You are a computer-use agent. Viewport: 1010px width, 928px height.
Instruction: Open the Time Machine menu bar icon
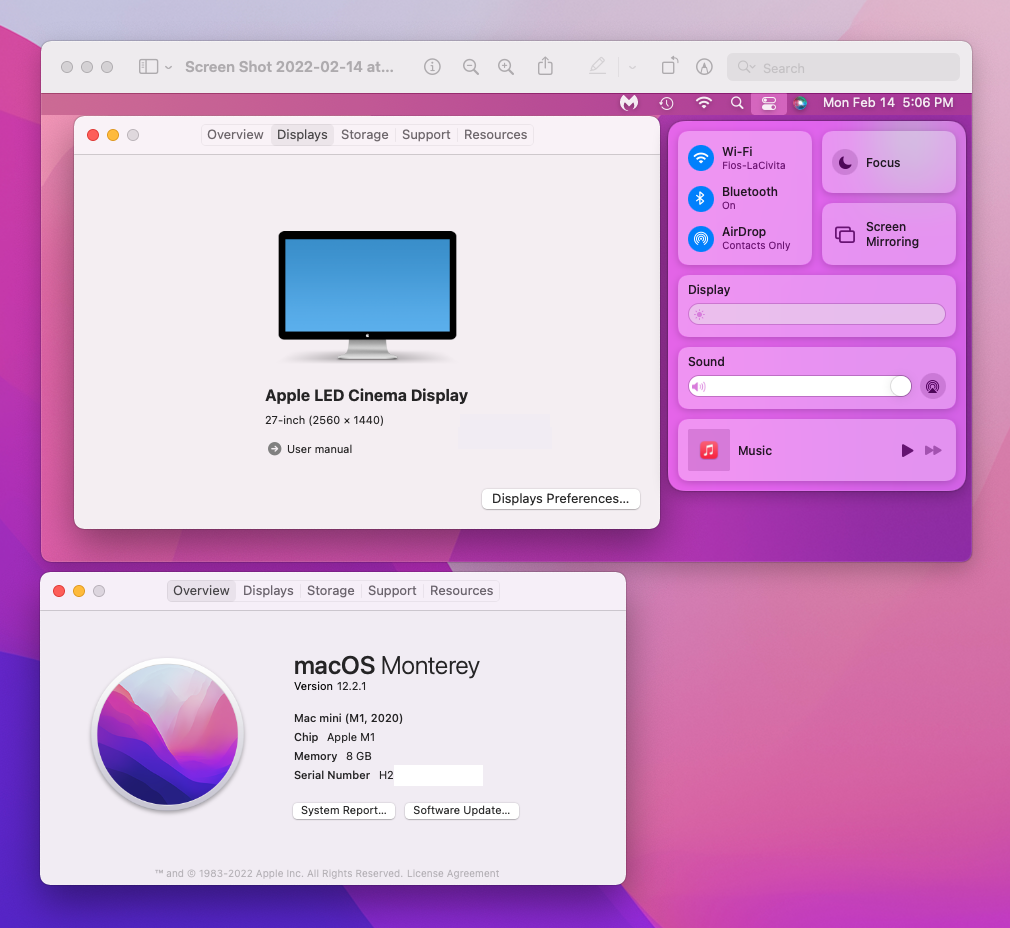[x=666, y=103]
